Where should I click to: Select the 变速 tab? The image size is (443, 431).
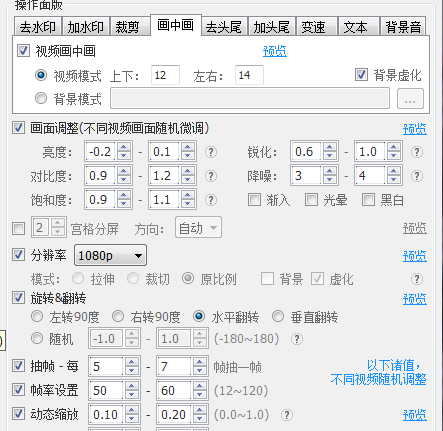pos(316,27)
